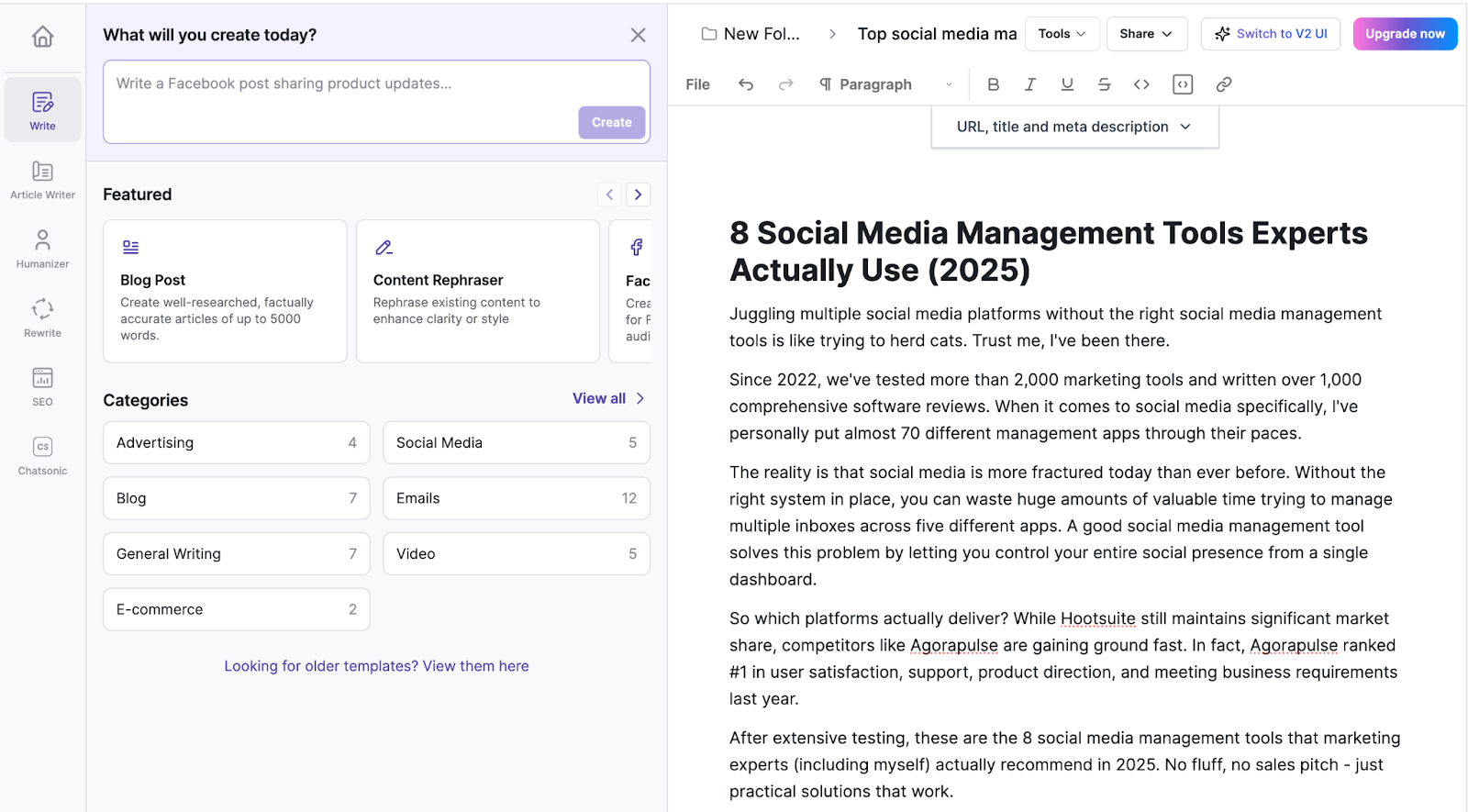This screenshot has height=812, width=1468.
Task: Click the breadcrumb chevron after New Fol...
Action: [x=832, y=34]
